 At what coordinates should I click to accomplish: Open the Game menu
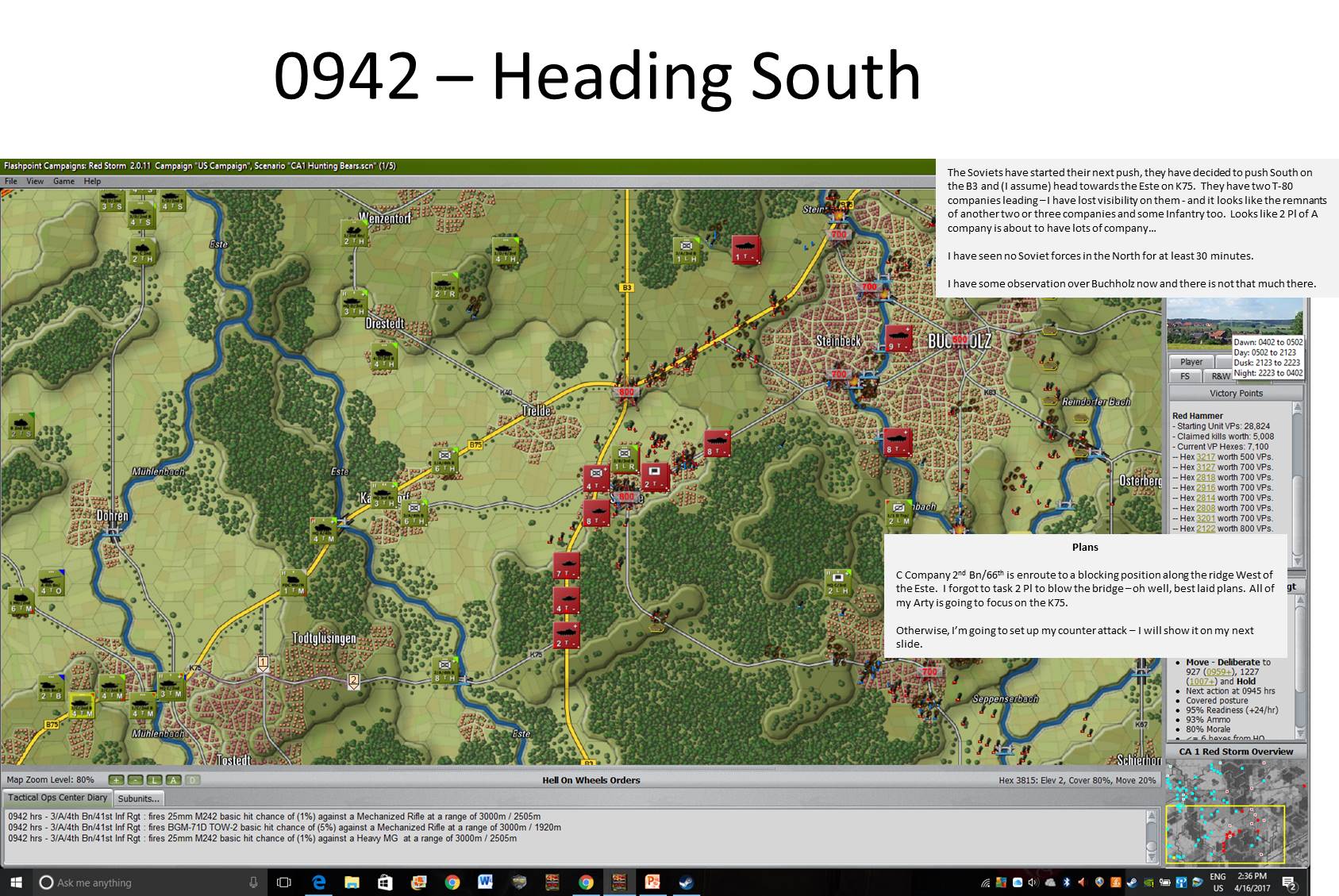pos(63,181)
